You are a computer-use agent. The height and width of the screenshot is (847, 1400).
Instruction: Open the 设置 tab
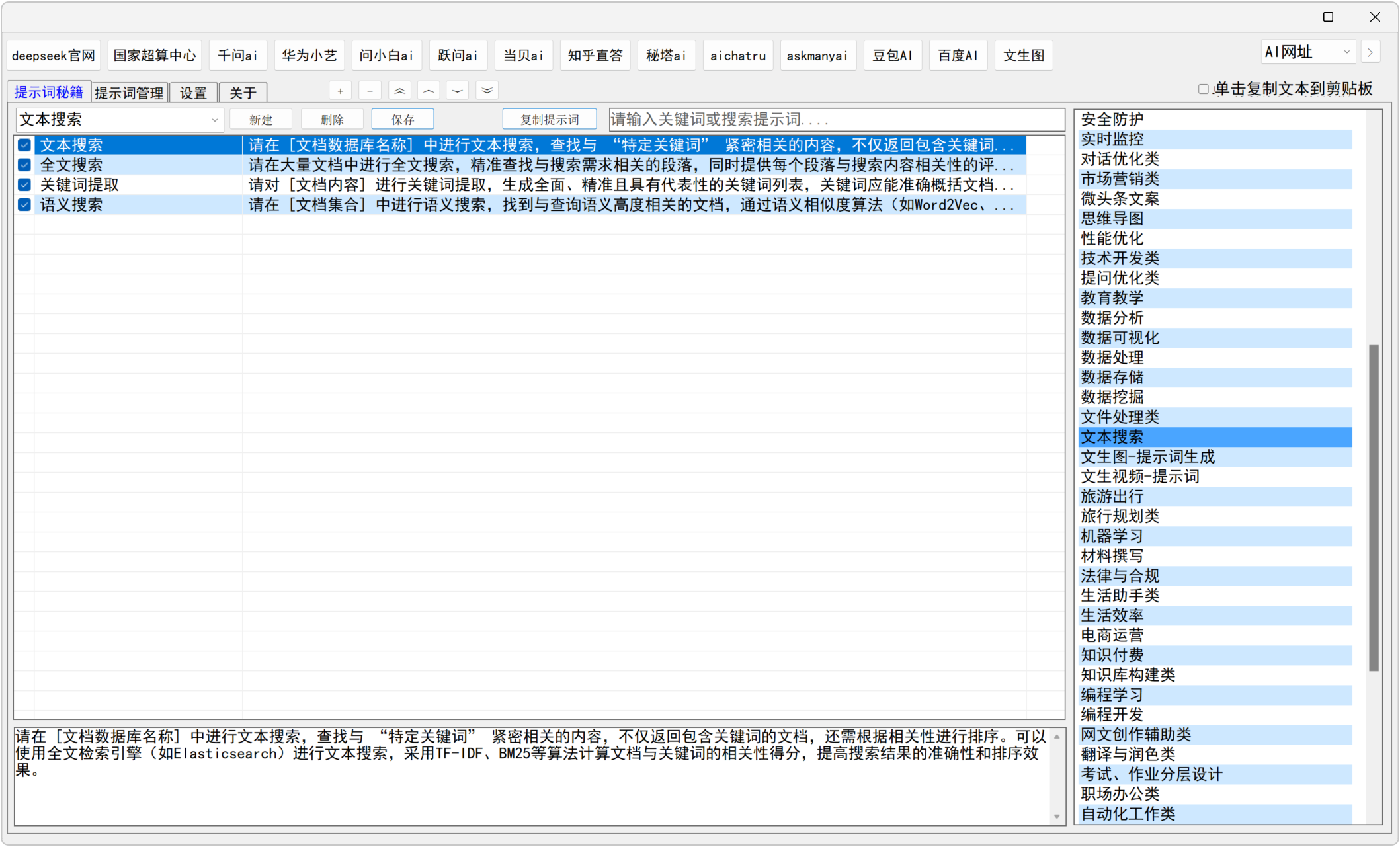tap(193, 93)
